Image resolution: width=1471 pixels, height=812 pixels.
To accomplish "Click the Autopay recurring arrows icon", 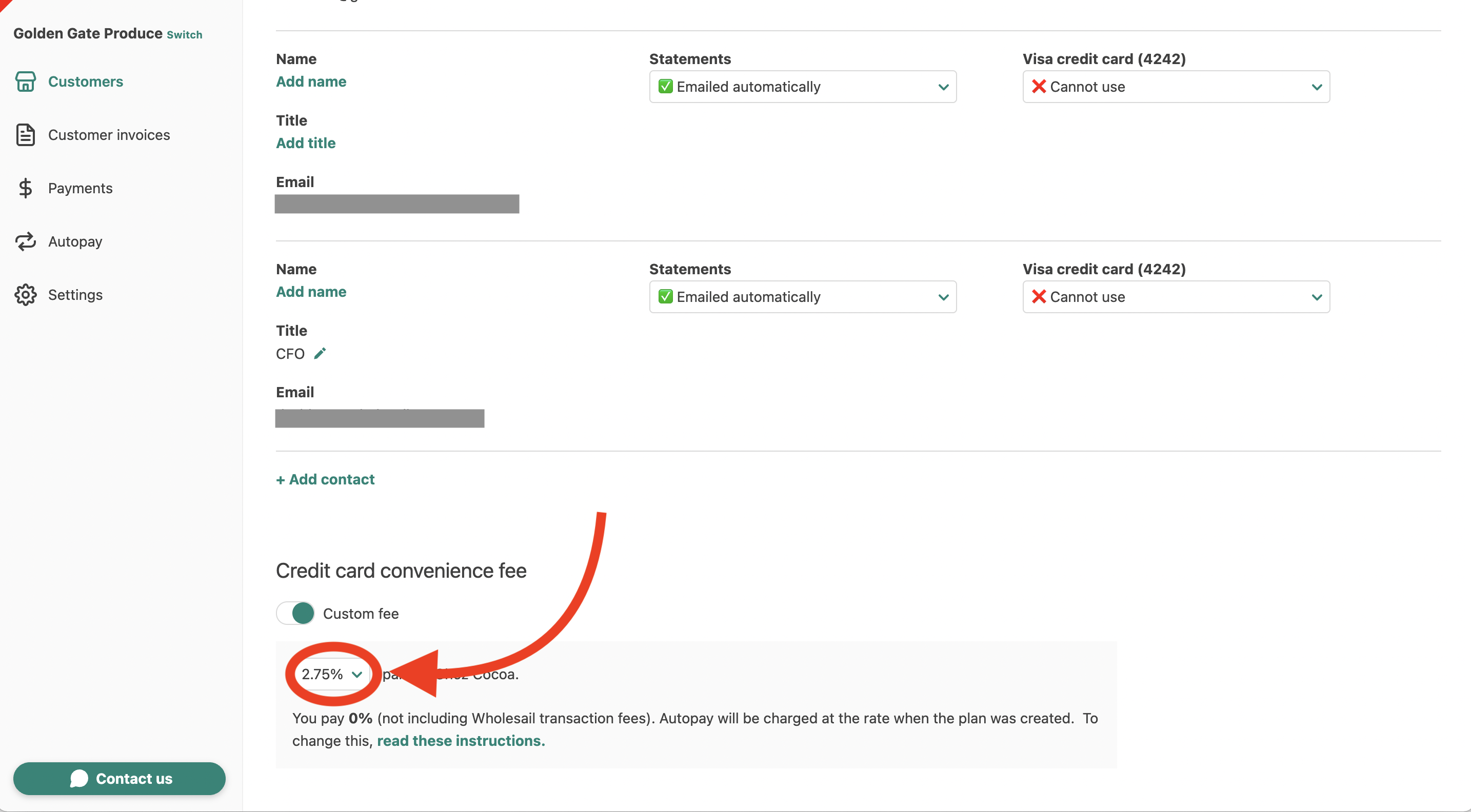I will click(25, 241).
